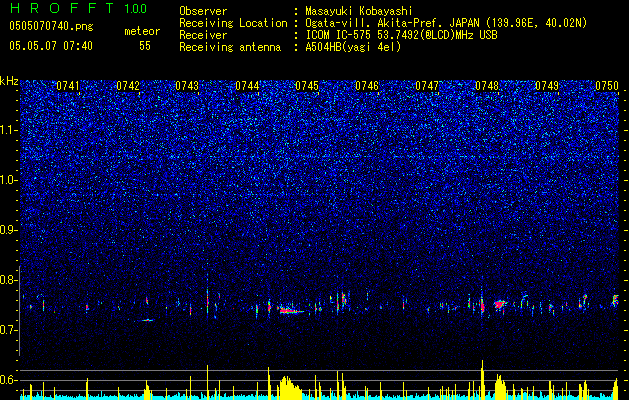Click the 0.6 kHz axis label

pyautogui.click(x=9, y=380)
